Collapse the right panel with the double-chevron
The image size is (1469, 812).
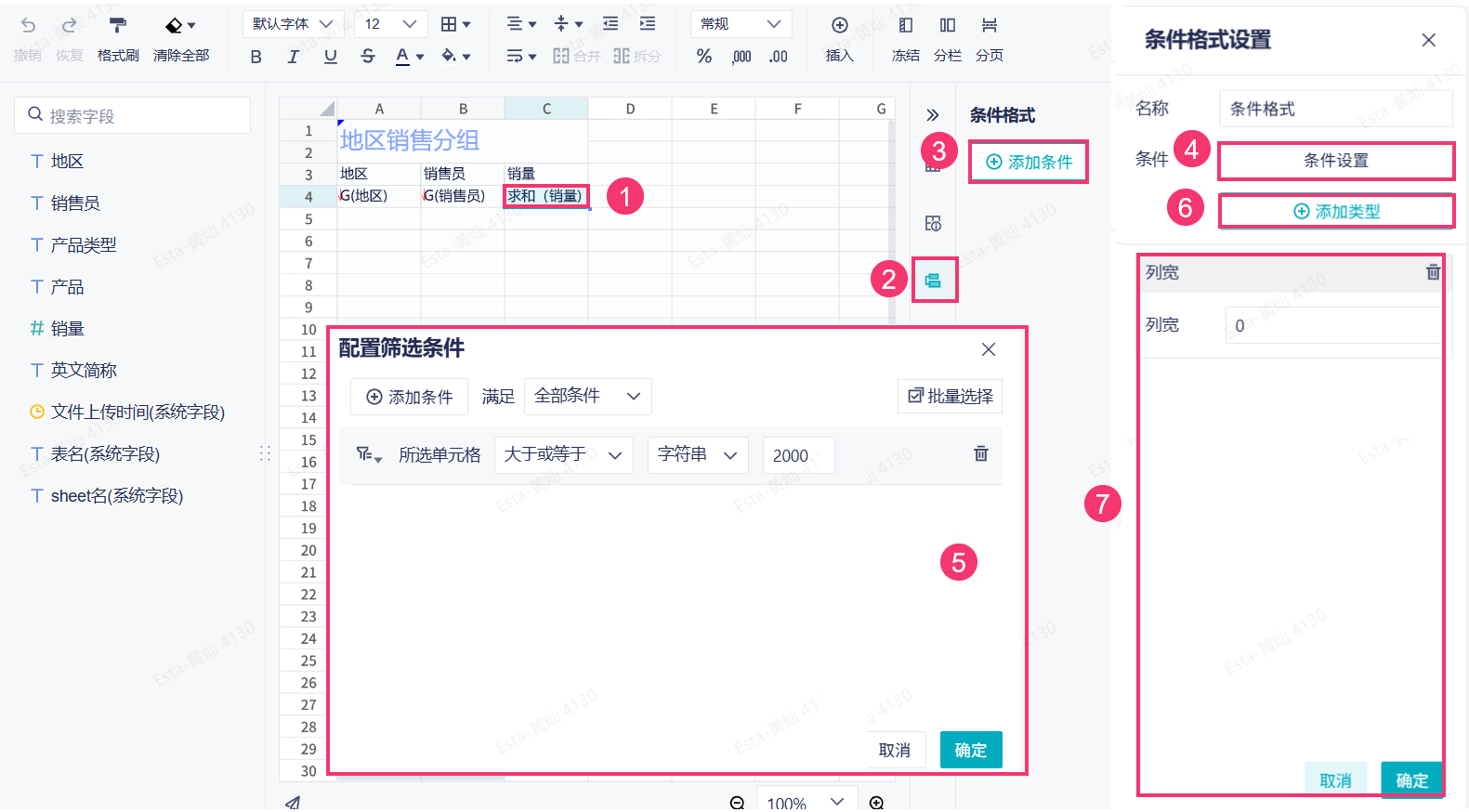pos(933,115)
